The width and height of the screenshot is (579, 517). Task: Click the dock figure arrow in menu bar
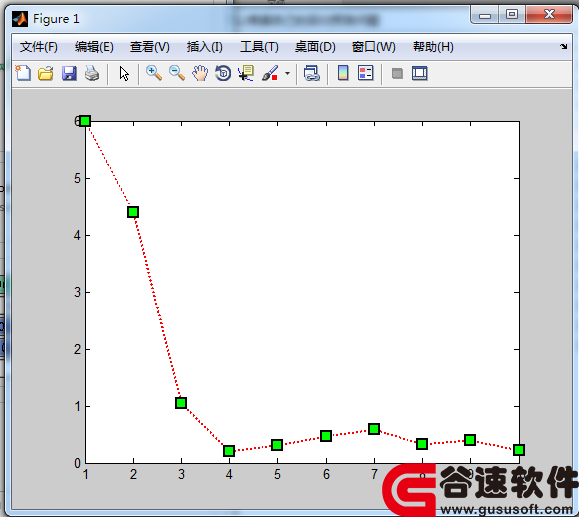[x=563, y=46]
